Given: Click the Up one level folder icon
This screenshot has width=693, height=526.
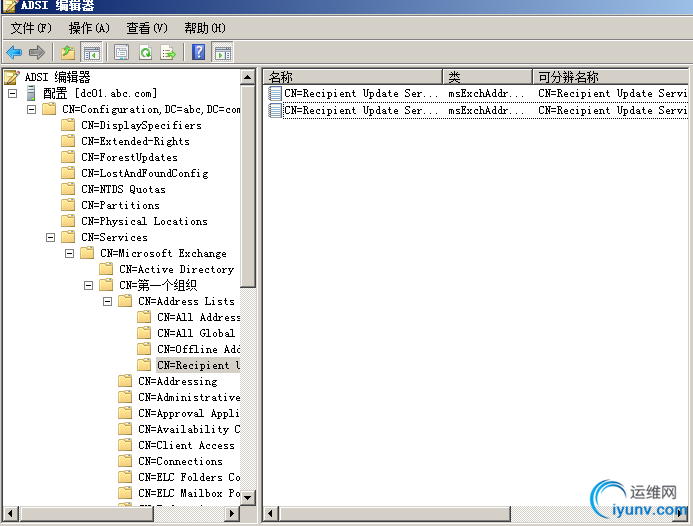Looking at the screenshot, I should tap(68, 53).
